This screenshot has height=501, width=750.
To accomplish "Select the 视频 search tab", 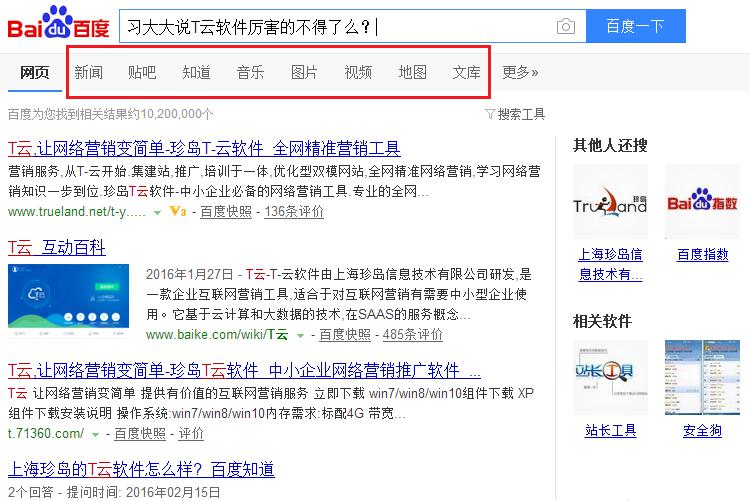I will tap(358, 72).
